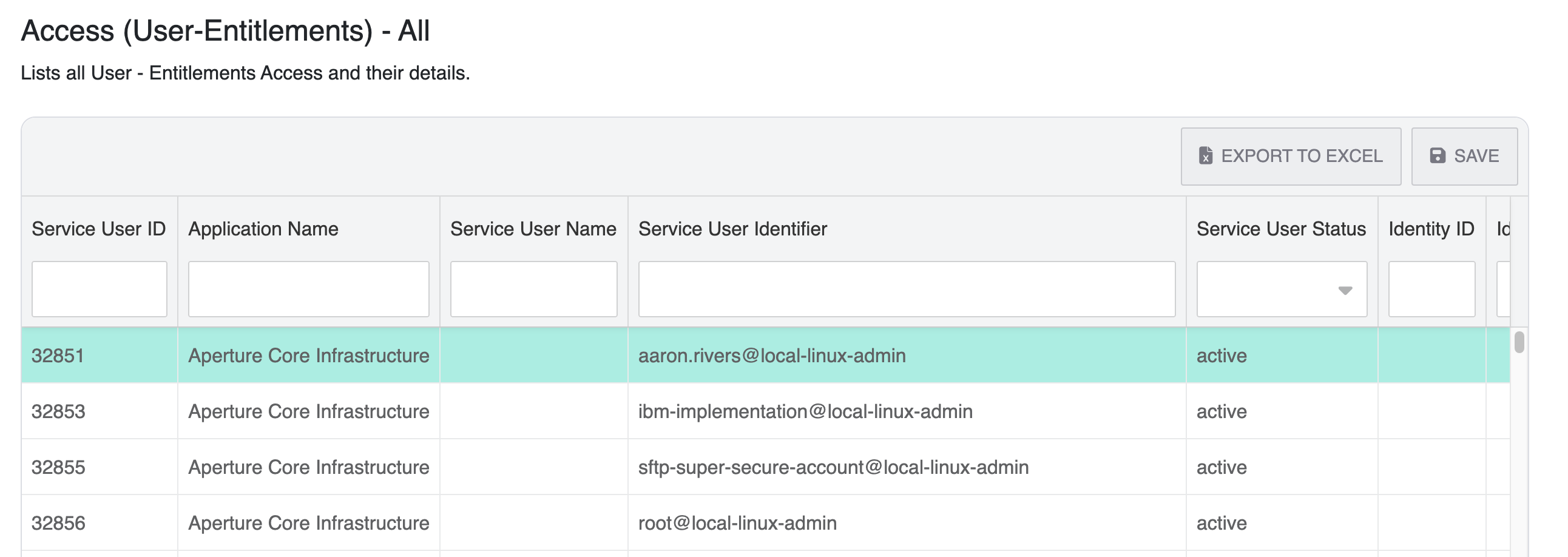Focus the Service User Identifier filter field

click(x=907, y=289)
